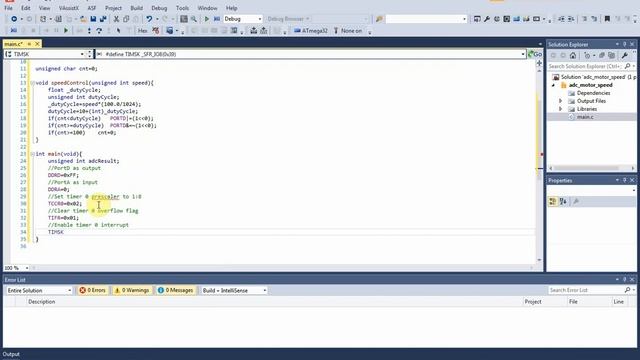Image resolution: width=640 pixels, height=360 pixels.
Task: Click the Save icon in toolbar
Action: (93, 19)
